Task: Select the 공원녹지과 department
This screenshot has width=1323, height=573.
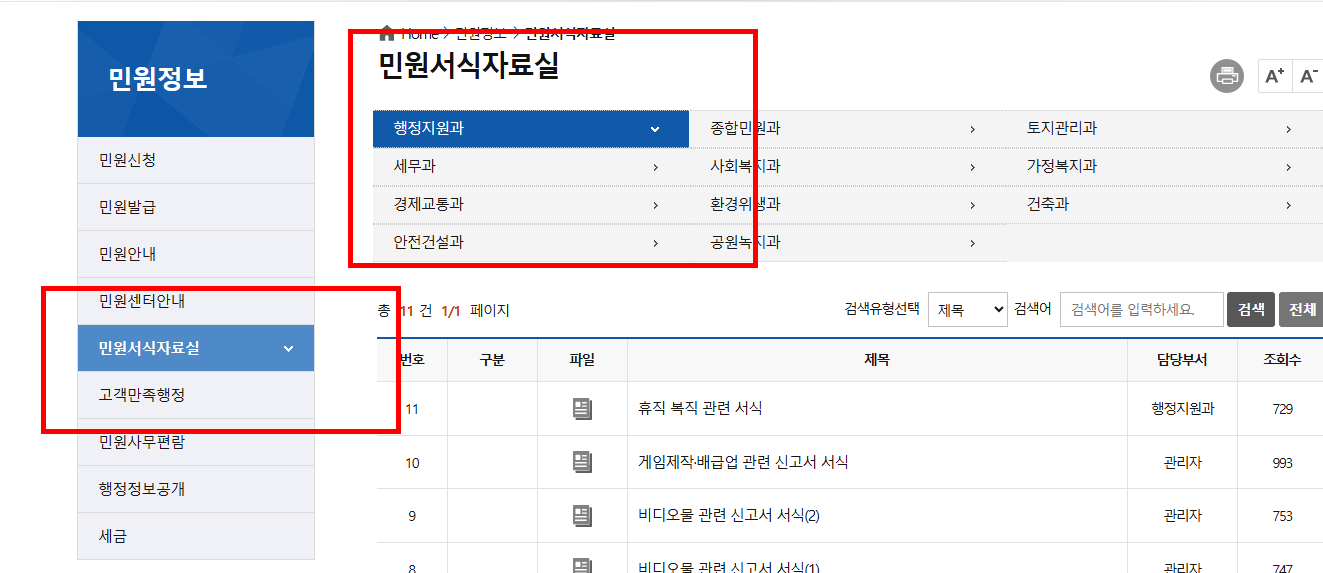Action: coord(847,243)
